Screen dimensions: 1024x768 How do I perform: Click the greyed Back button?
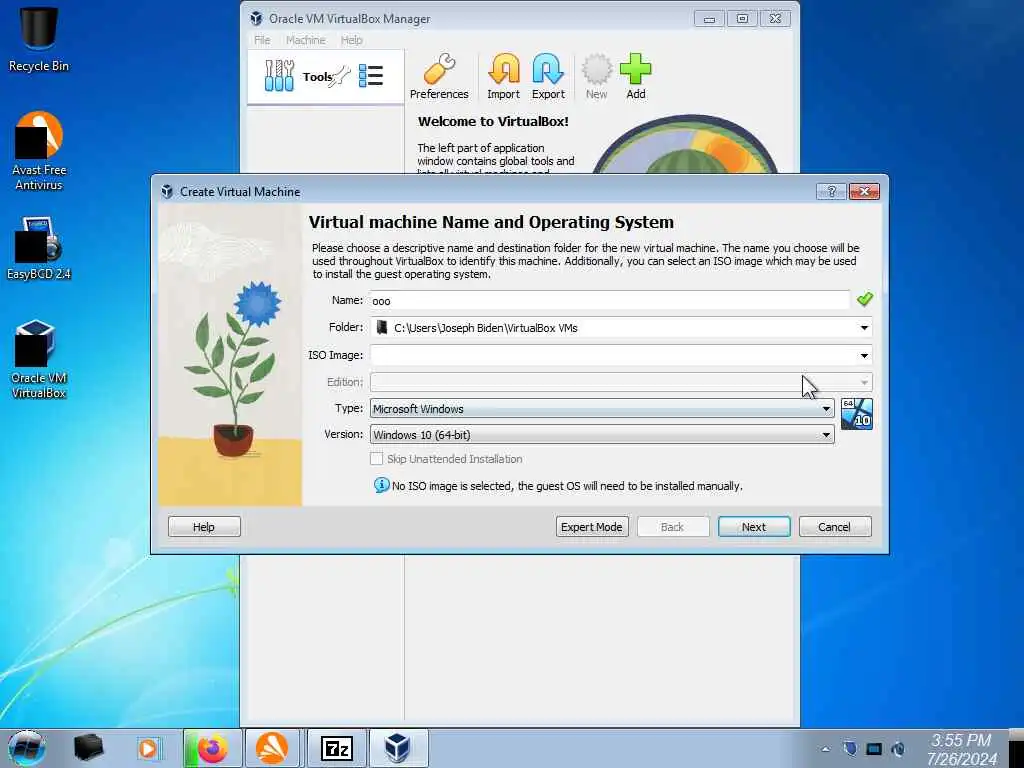pyautogui.click(x=673, y=526)
